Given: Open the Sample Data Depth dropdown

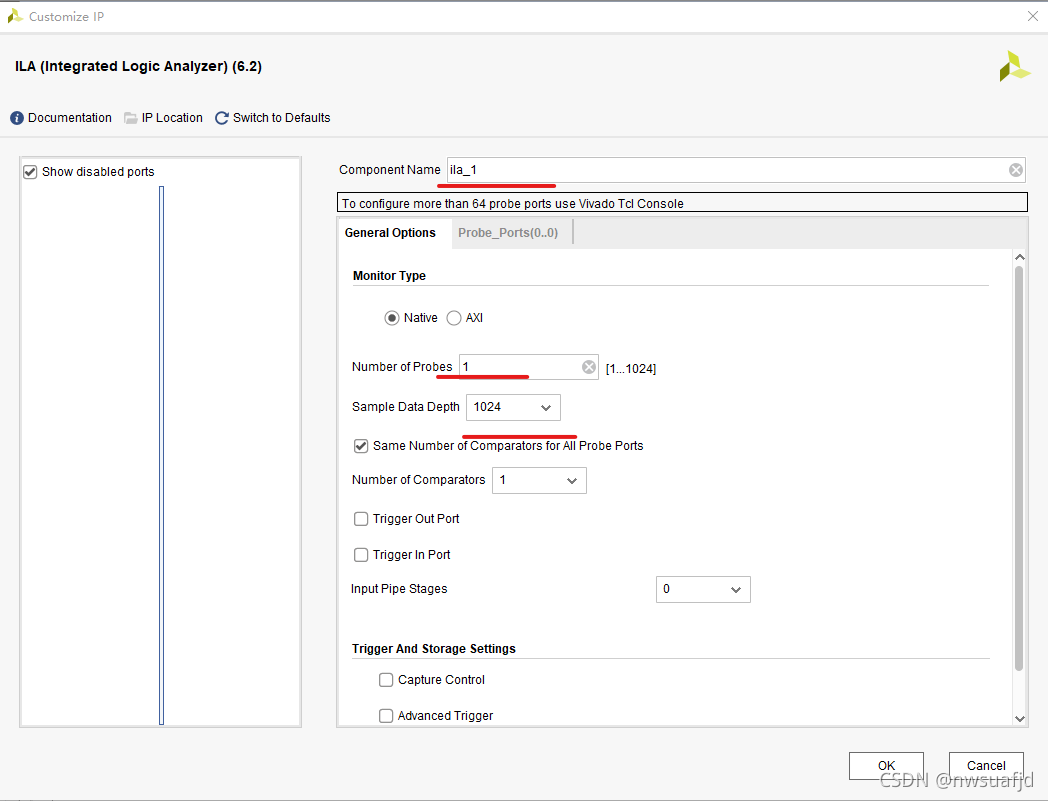Looking at the screenshot, I should [513, 407].
